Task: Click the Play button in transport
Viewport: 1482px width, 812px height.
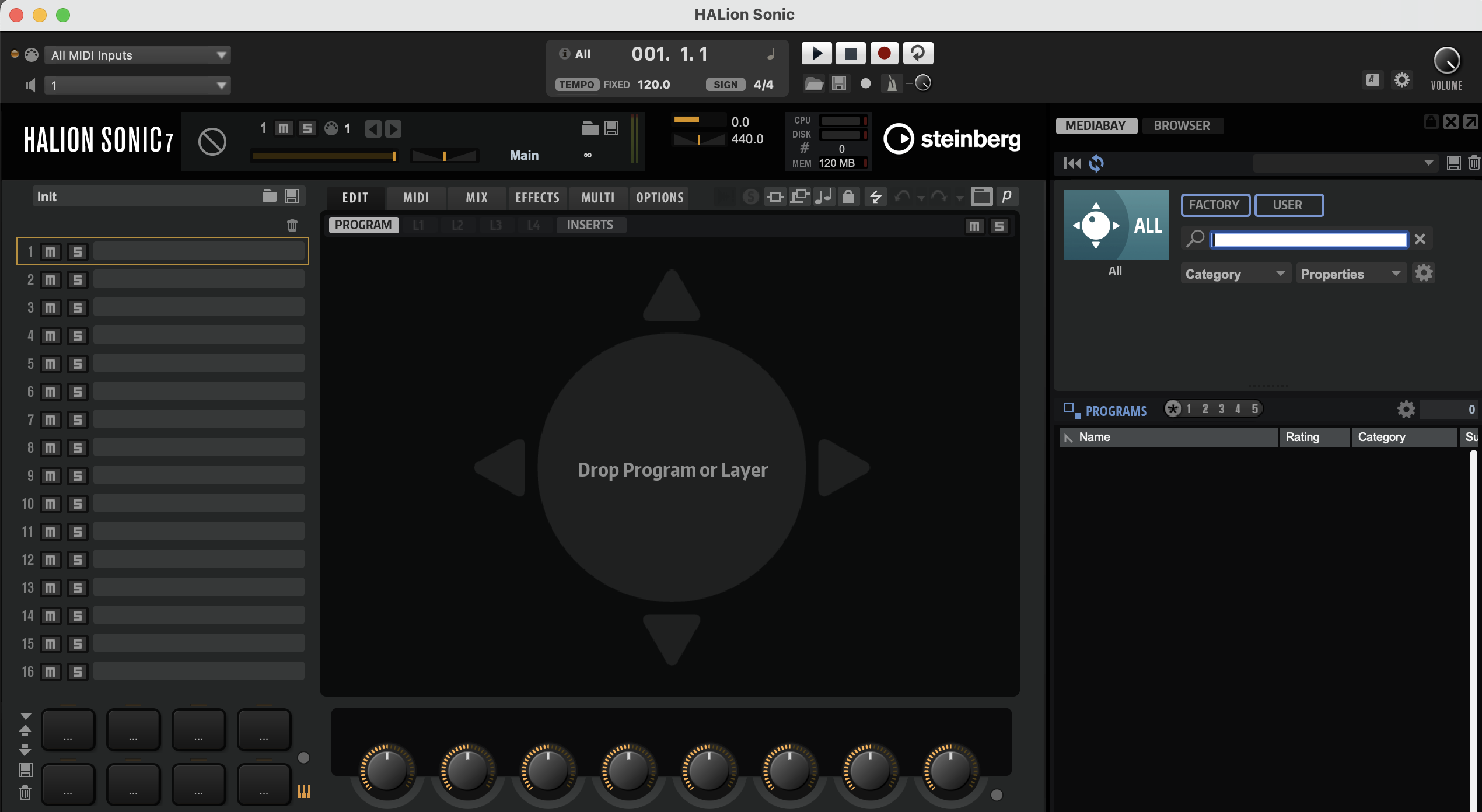Action: pyautogui.click(x=816, y=54)
